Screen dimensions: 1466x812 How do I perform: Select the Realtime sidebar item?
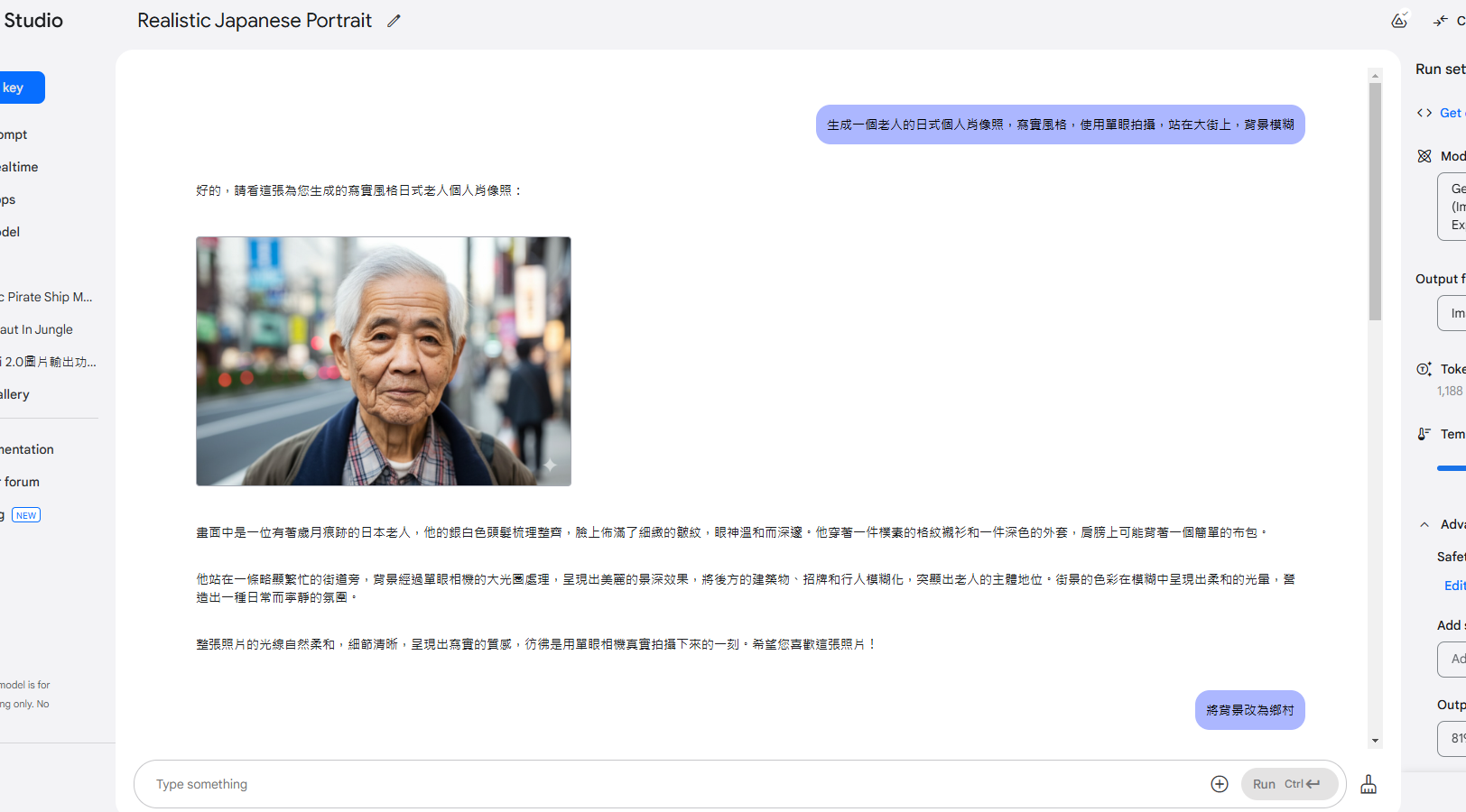coord(19,167)
